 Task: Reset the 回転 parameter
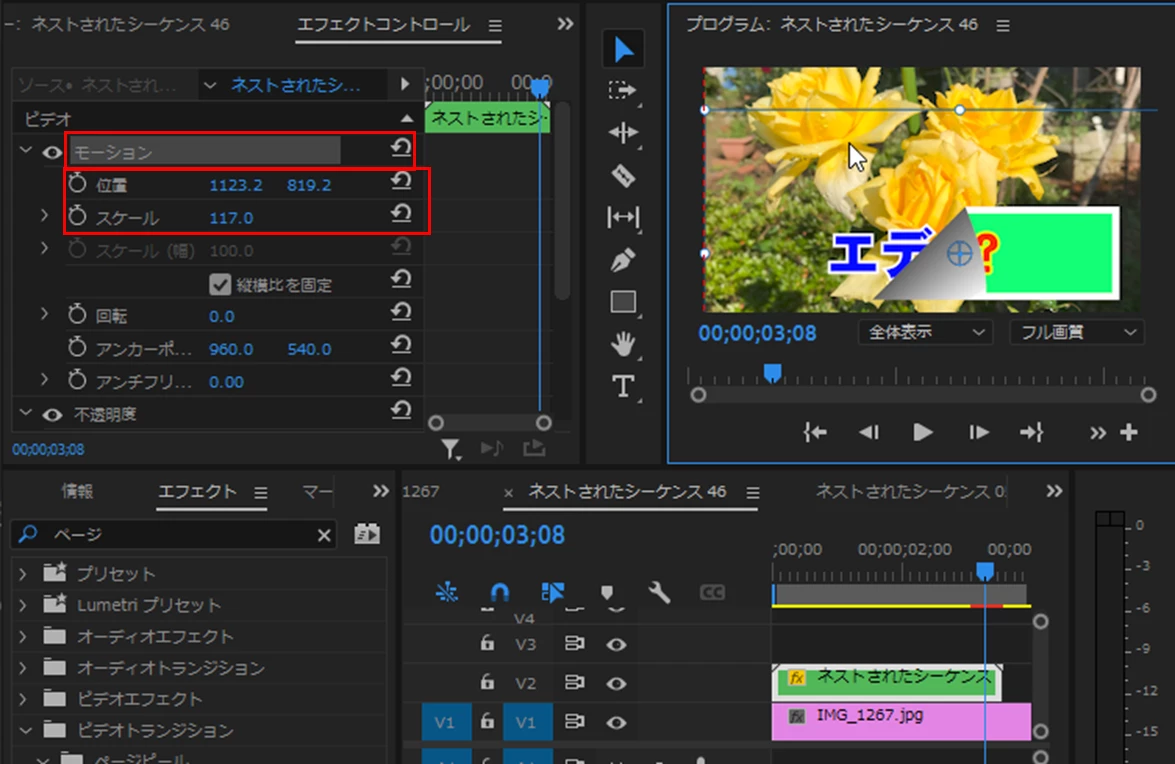[x=402, y=312]
